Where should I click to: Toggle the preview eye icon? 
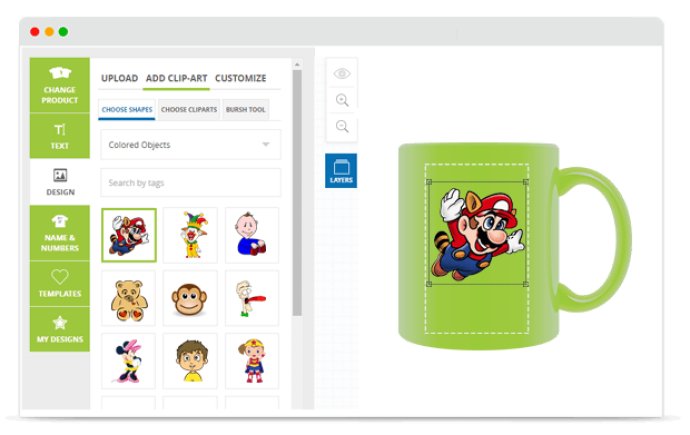tap(342, 73)
